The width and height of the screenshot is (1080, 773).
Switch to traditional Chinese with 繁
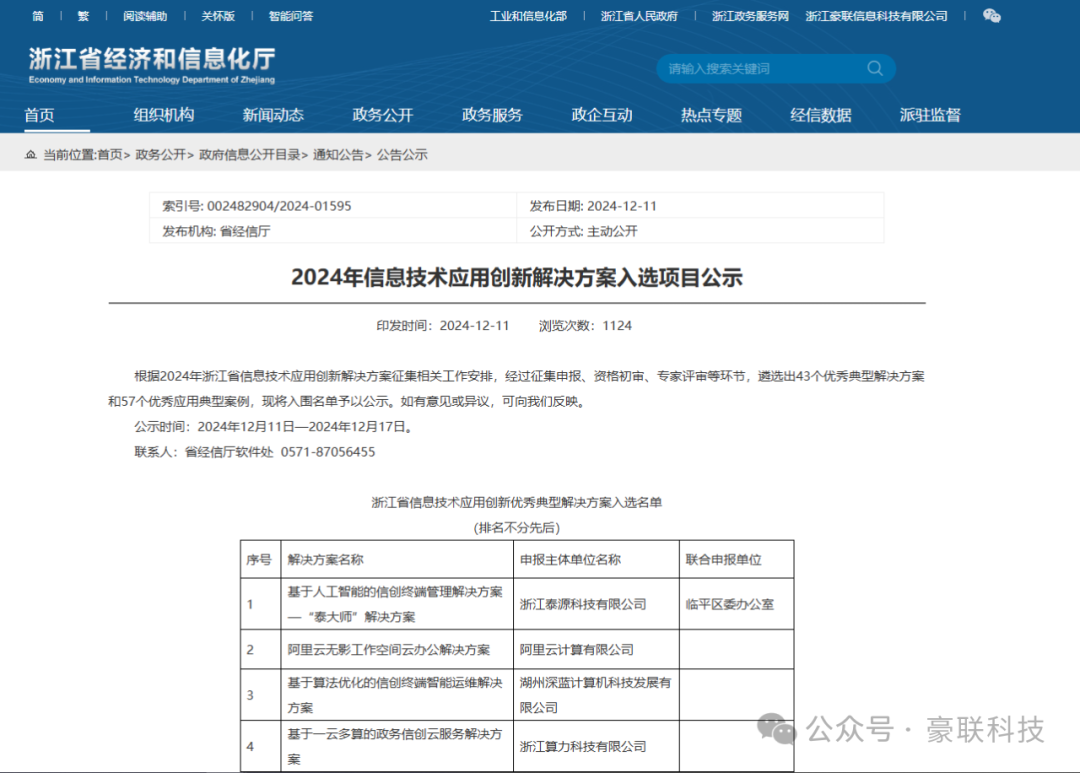[x=83, y=16]
